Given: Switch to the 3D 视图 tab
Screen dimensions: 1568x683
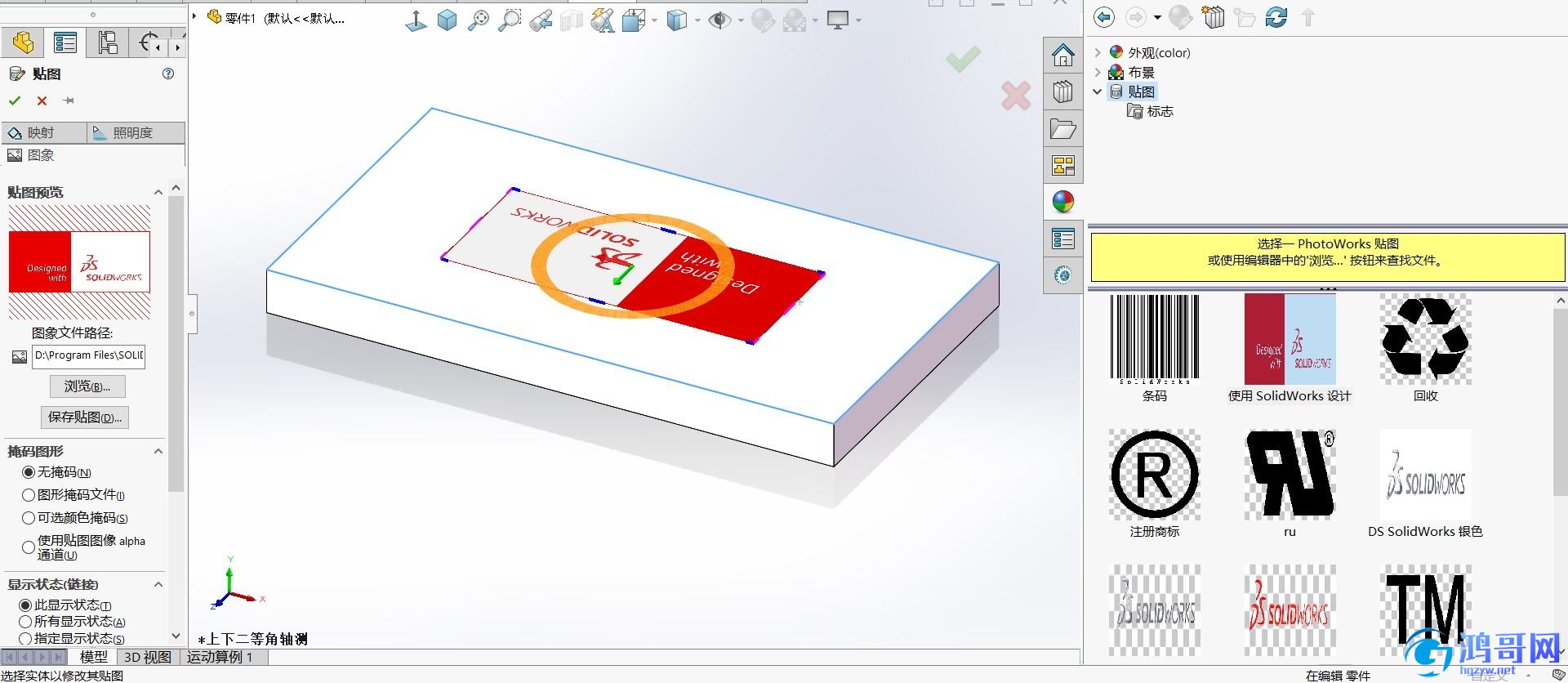Looking at the screenshot, I should (148, 657).
